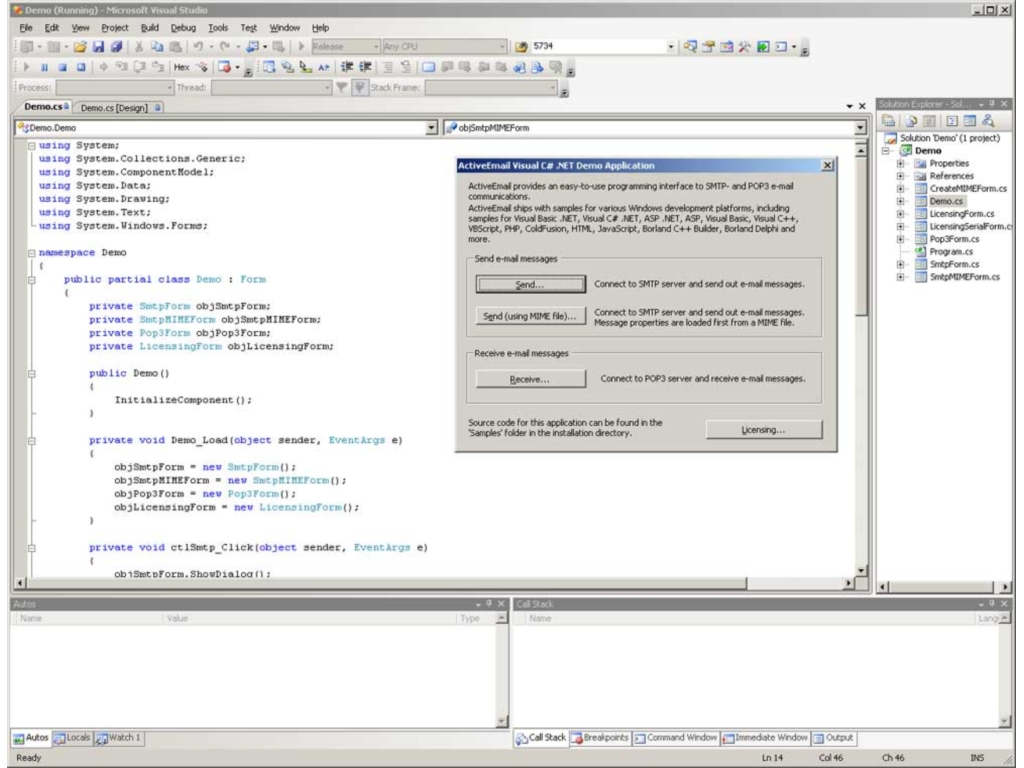Open the Edit menu
This screenshot has width=1024, height=768.
(52, 28)
